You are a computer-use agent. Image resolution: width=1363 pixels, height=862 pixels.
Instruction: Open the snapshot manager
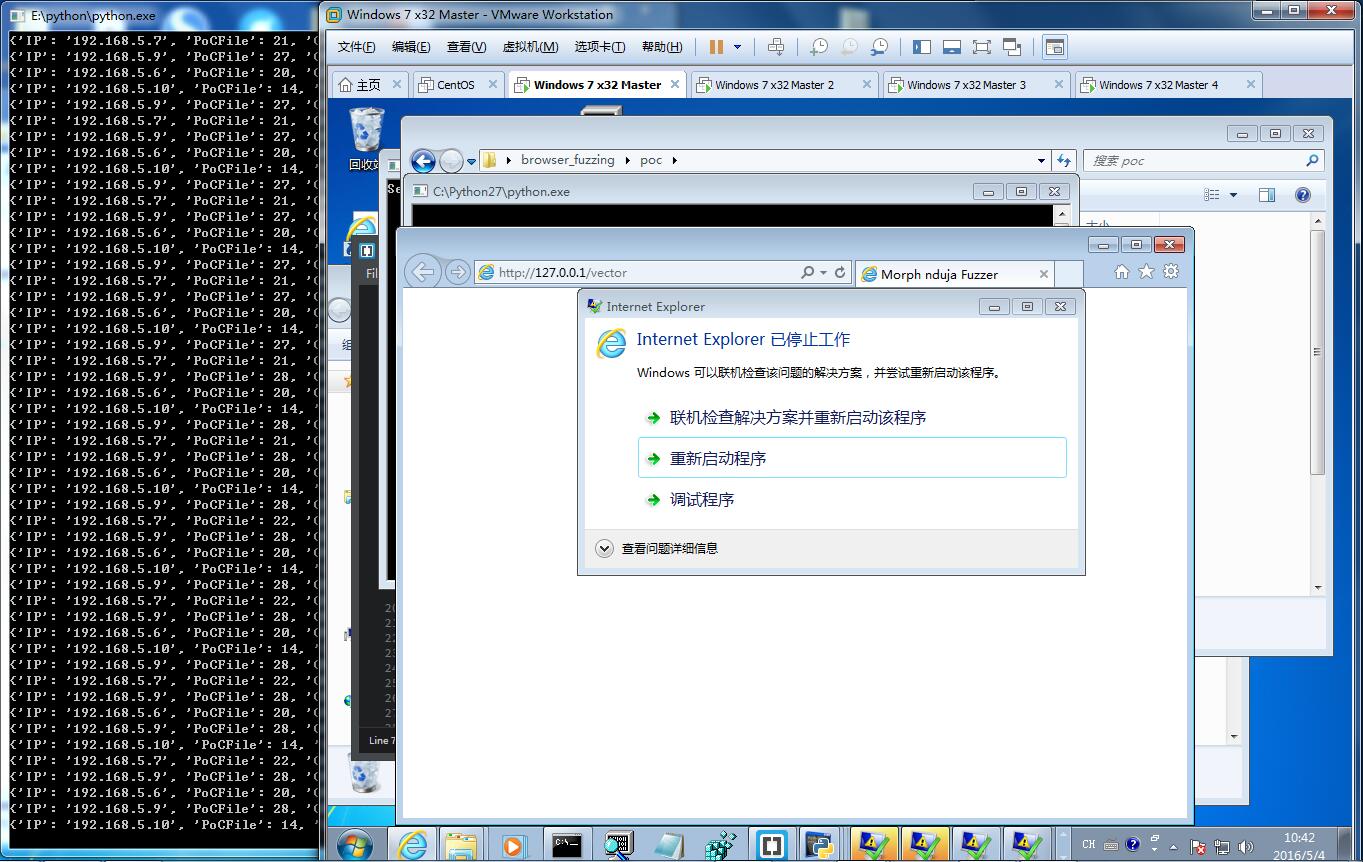(x=879, y=47)
